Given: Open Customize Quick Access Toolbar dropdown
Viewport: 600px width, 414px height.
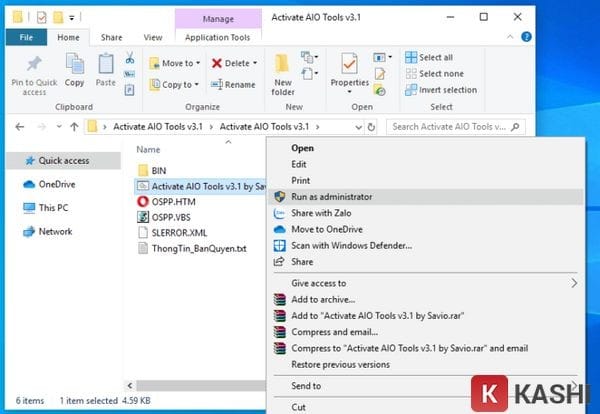Looking at the screenshot, I should point(72,18).
